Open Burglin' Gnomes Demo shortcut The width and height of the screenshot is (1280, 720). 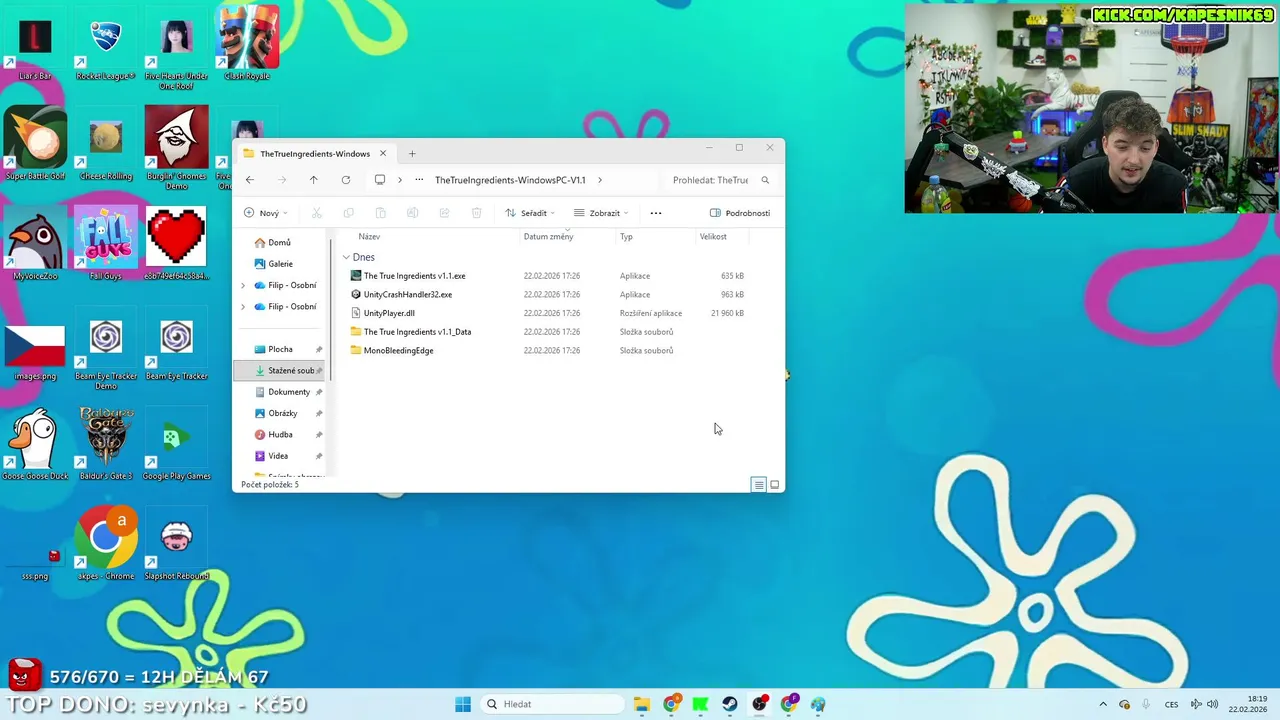(x=176, y=150)
